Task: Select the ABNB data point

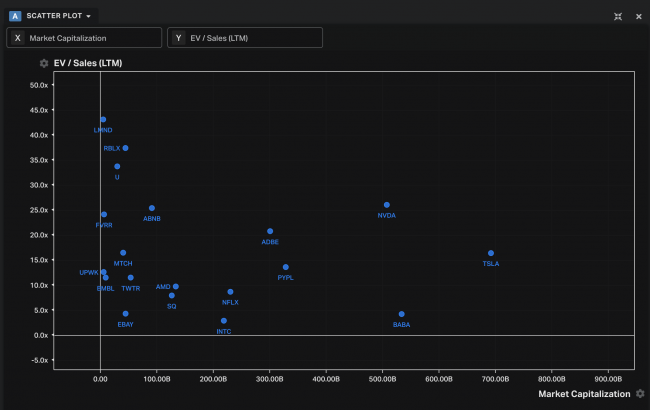Action: click(152, 208)
